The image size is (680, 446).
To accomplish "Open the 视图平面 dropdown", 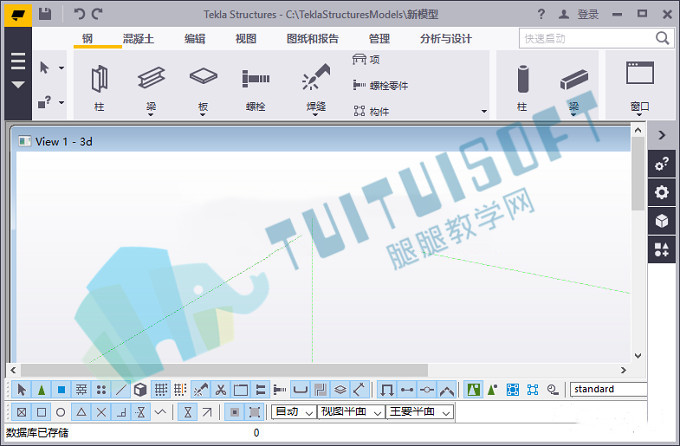I will tap(351, 412).
